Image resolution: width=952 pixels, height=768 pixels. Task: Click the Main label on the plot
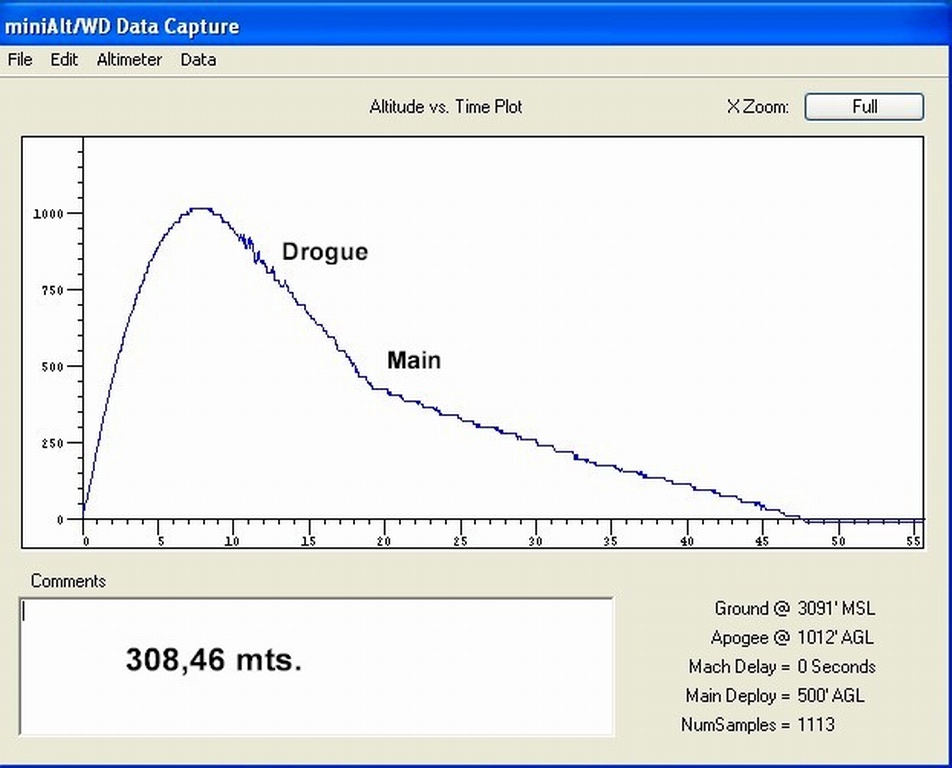tap(414, 360)
